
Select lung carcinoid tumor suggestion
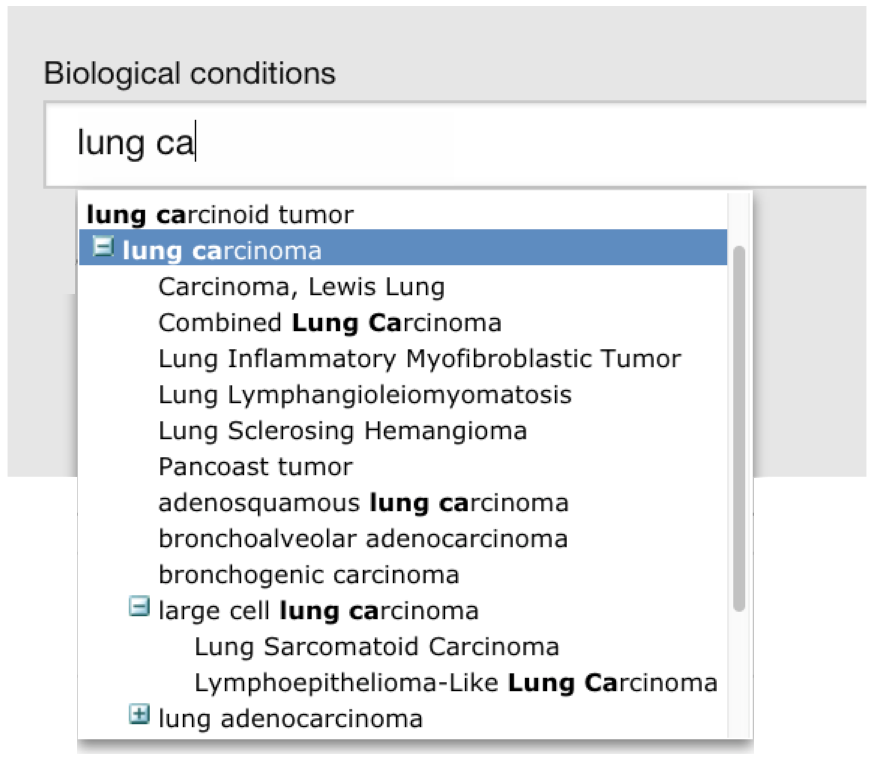pyautogui.click(x=220, y=214)
